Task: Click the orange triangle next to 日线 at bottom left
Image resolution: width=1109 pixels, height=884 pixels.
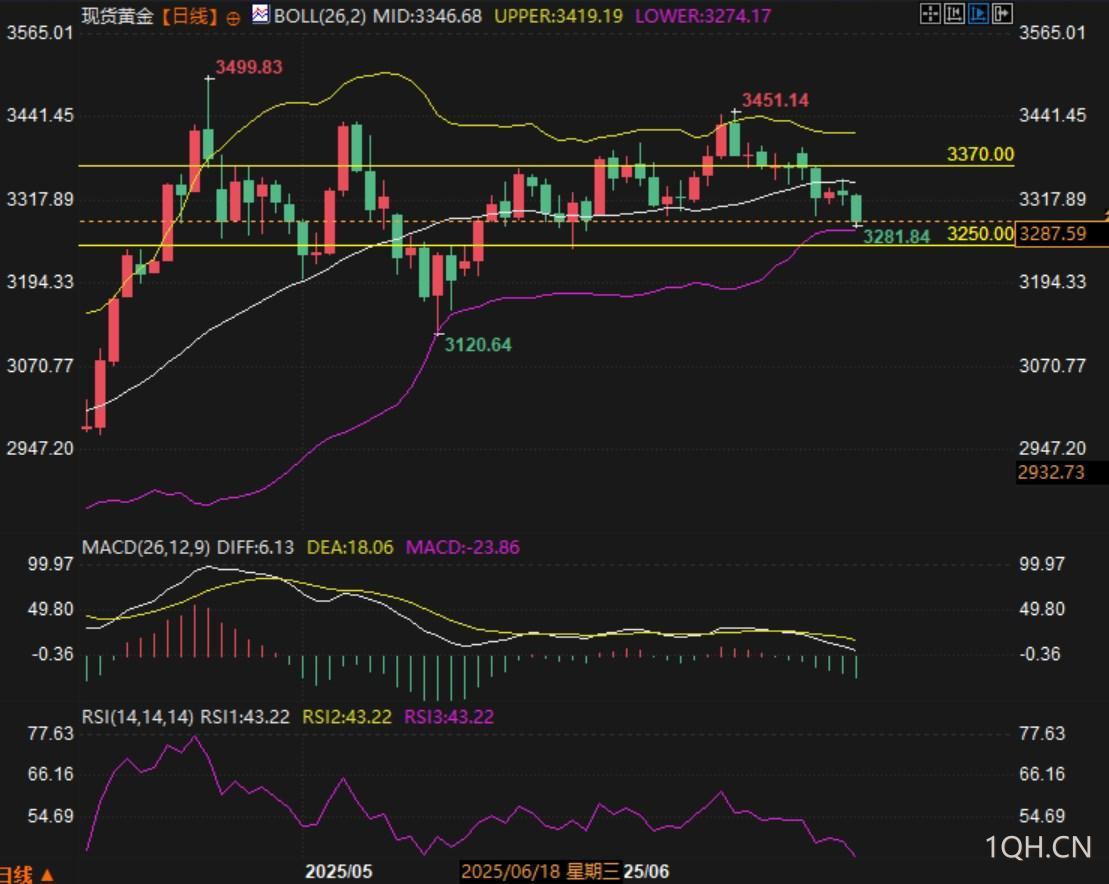Action: 47,876
